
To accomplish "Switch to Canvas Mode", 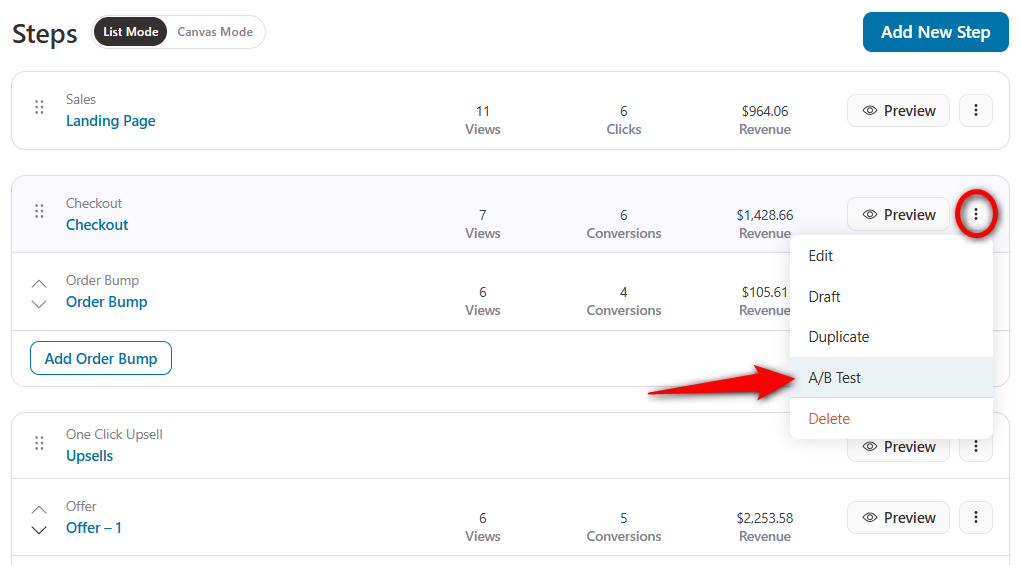I will (215, 32).
